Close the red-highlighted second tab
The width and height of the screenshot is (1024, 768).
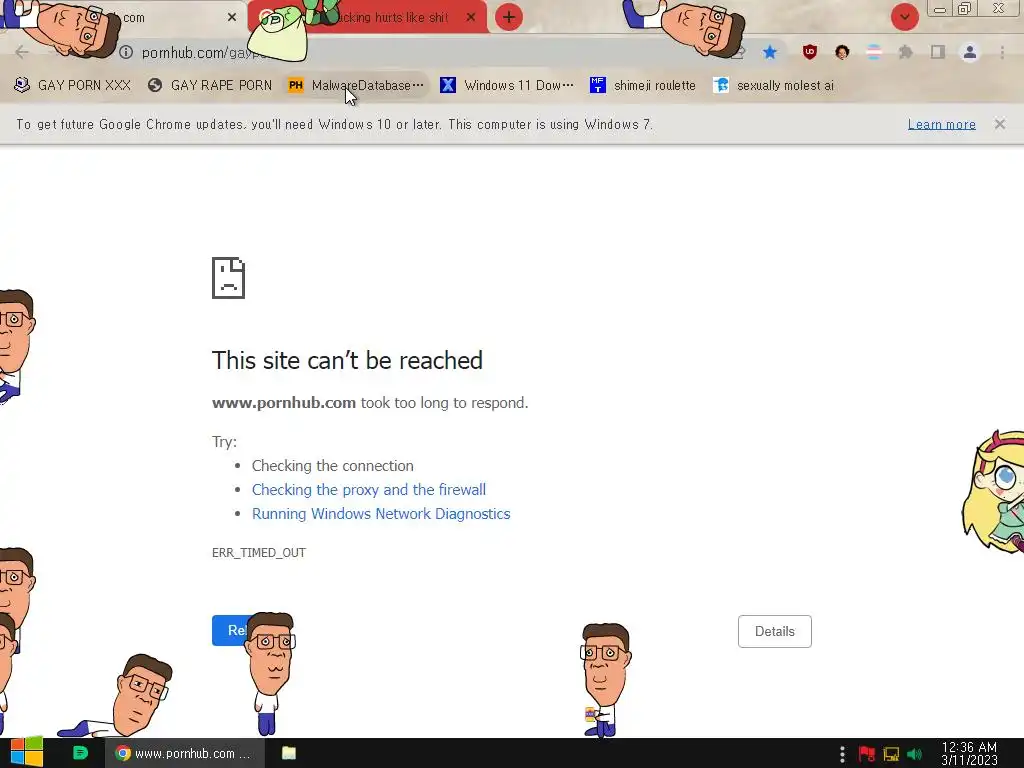(471, 18)
